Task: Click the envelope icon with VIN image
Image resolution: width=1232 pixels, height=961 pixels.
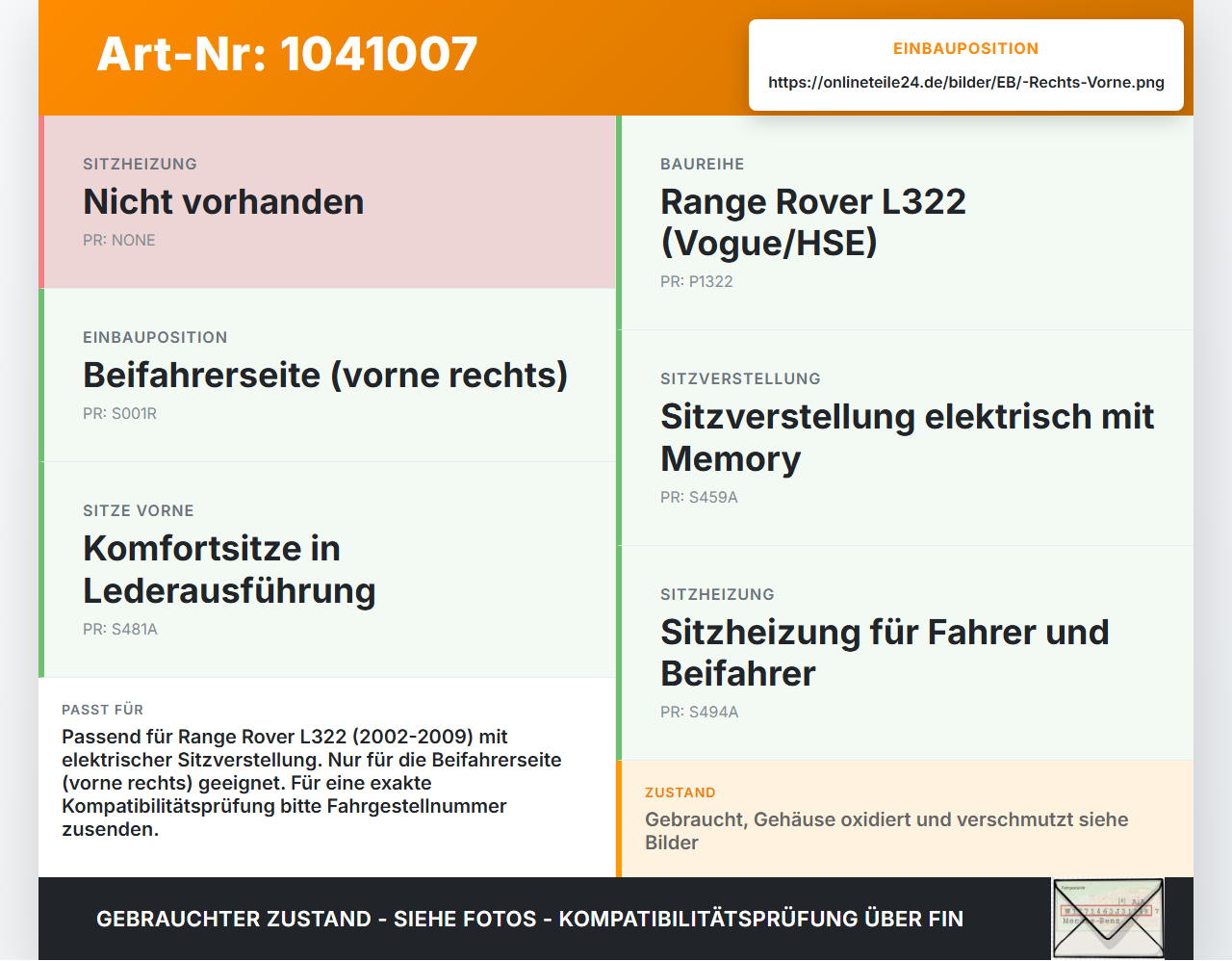Action: coord(1108,919)
